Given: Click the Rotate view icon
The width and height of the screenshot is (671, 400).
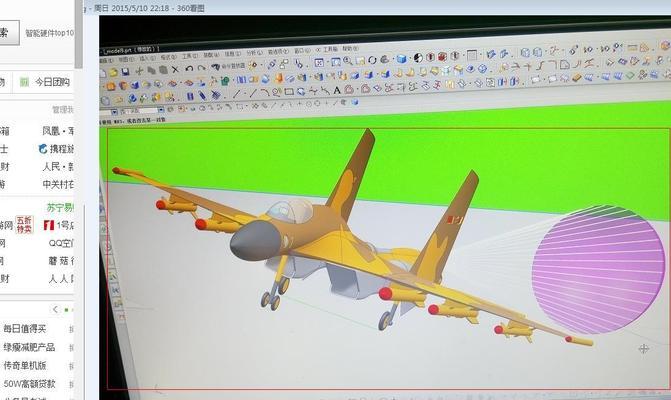Looking at the screenshot, I should [x=372, y=60].
